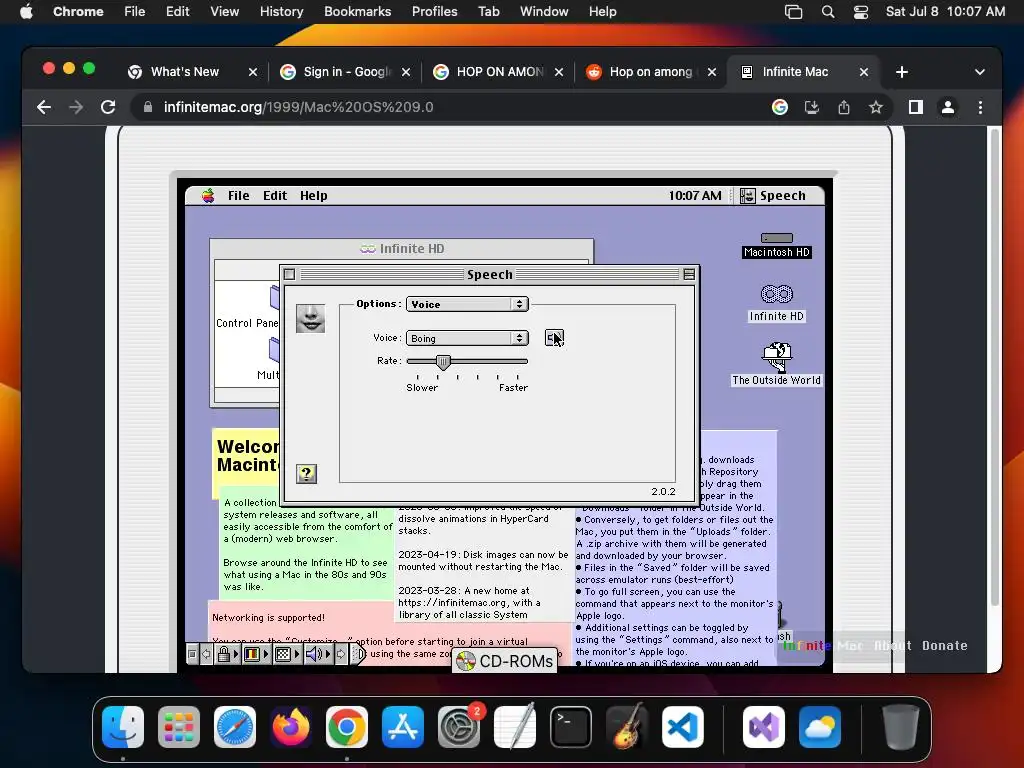
Task: Open the CD-ROMs drawer
Action: click(505, 661)
